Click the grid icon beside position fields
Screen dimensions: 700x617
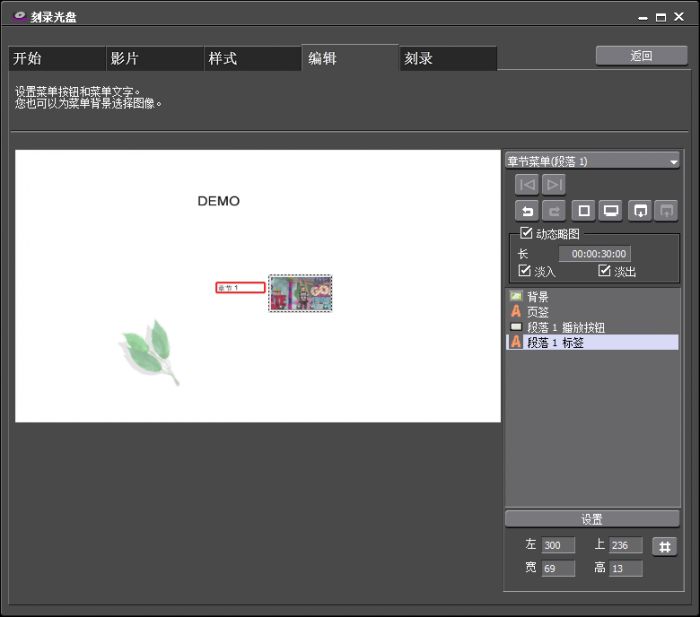coord(665,546)
